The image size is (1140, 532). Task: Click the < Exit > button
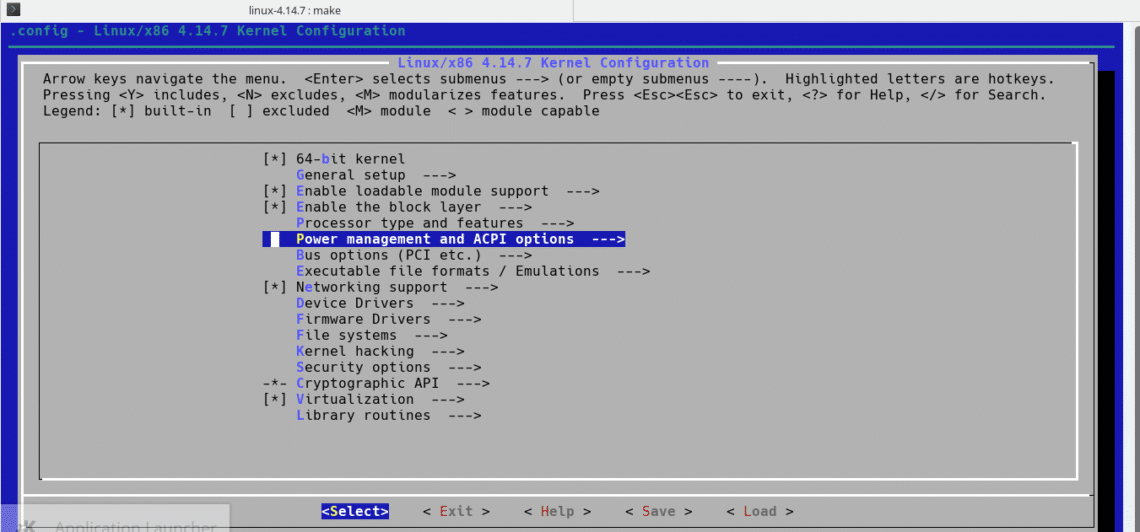[x=456, y=512]
